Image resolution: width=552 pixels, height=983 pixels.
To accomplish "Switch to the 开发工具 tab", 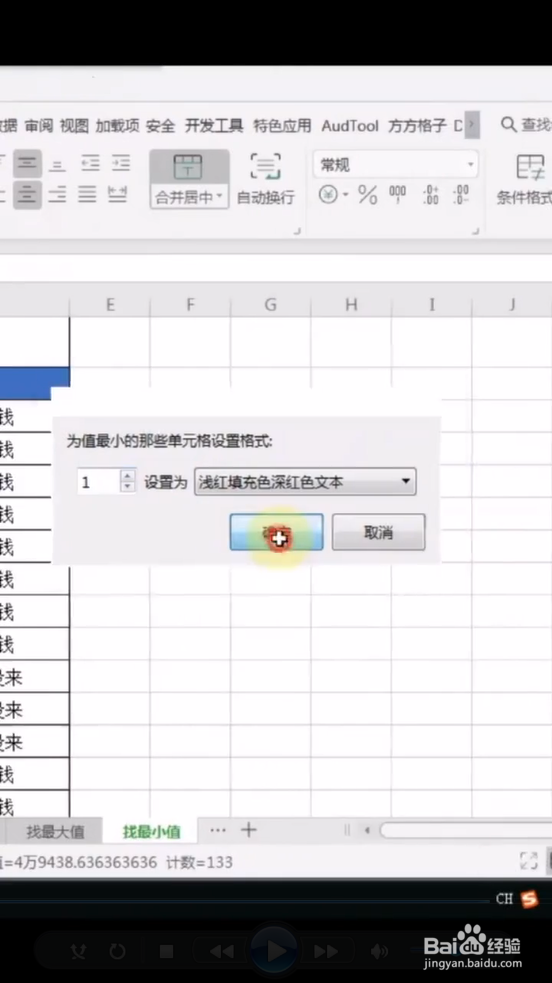I will 214,126.
